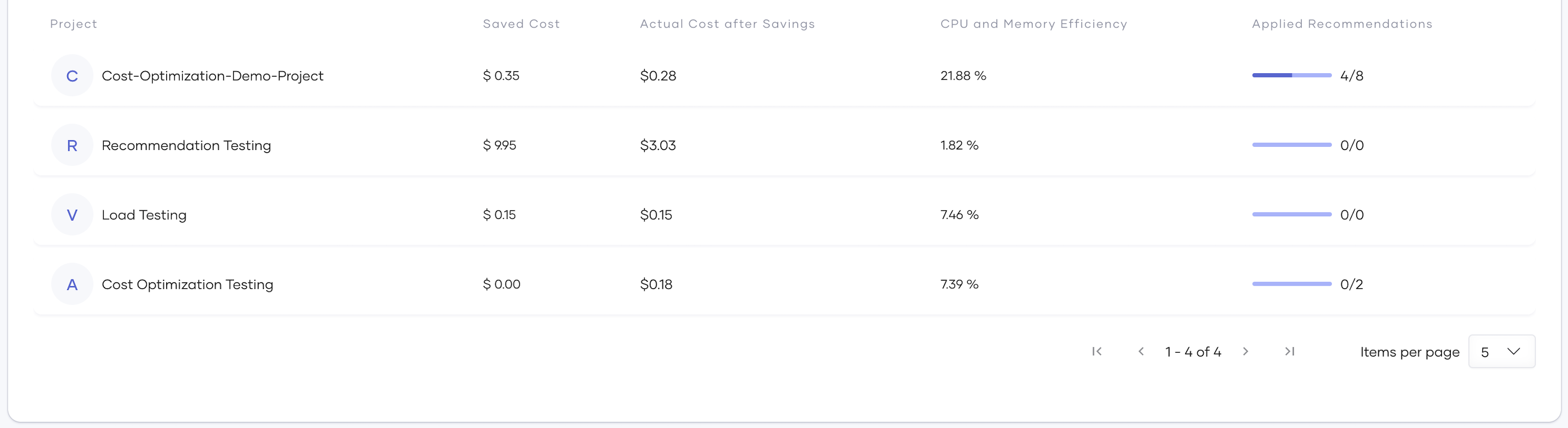Go to first page of the table
The width and height of the screenshot is (1568, 428).
[x=1097, y=351]
